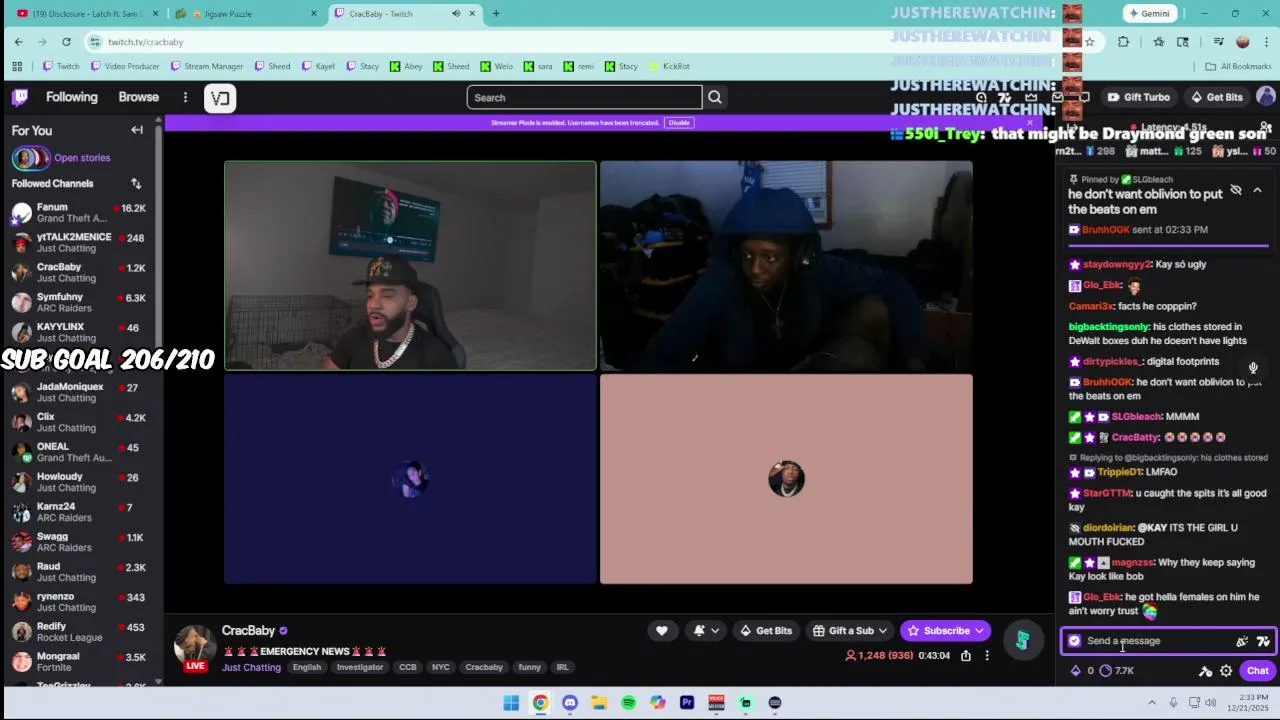
Task: Click the Get Bits button under the stream
Action: (766, 631)
